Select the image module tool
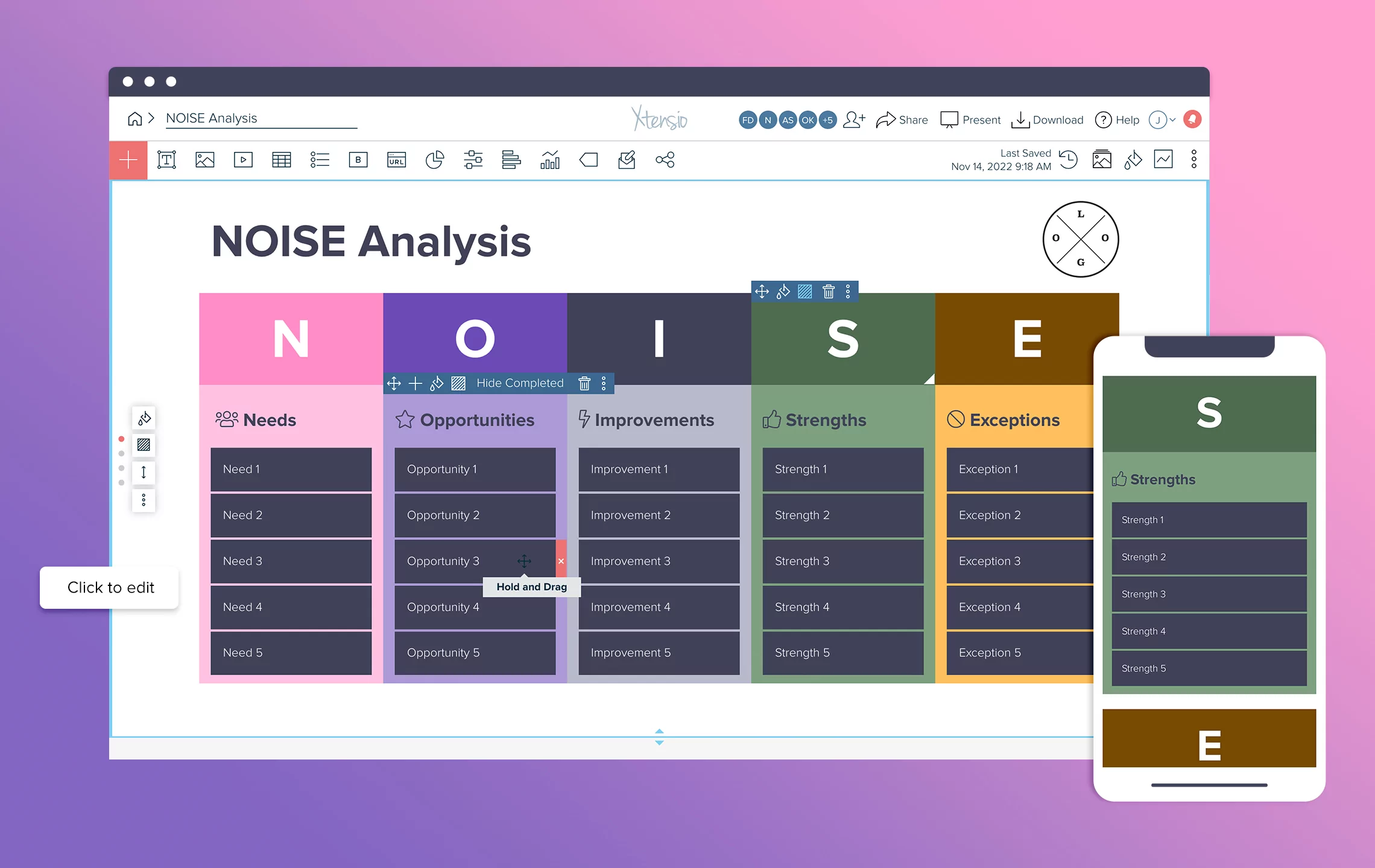1375x868 pixels. [205, 160]
